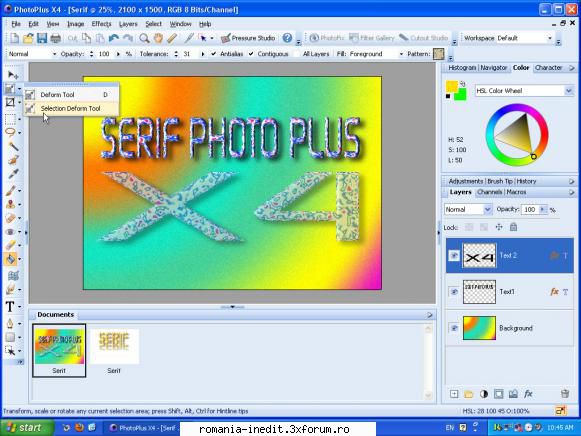Click the New Group folder icon
The image size is (581, 436).
click(468, 394)
